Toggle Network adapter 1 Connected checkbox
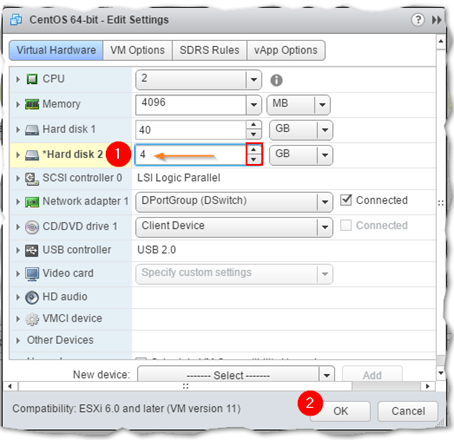The height and width of the screenshot is (440, 454). [346, 200]
